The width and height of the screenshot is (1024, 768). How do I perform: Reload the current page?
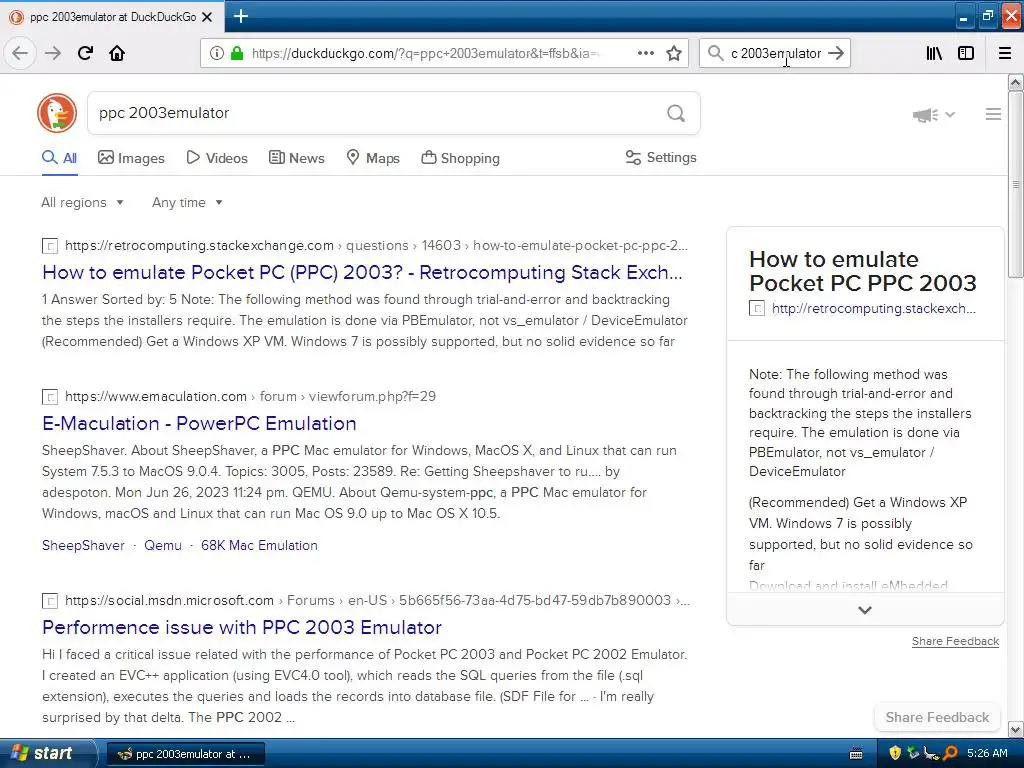[x=85, y=53]
